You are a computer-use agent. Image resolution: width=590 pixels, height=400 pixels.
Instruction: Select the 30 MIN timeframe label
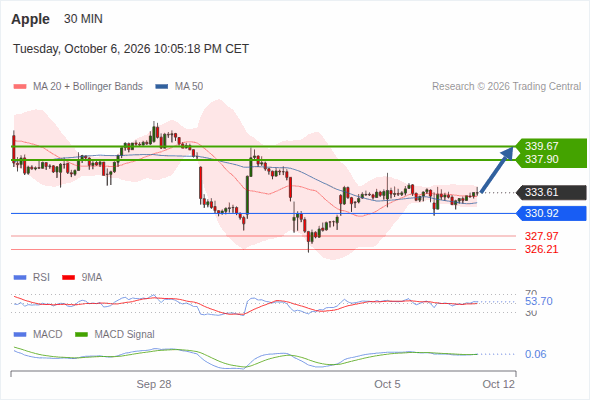coord(83,19)
